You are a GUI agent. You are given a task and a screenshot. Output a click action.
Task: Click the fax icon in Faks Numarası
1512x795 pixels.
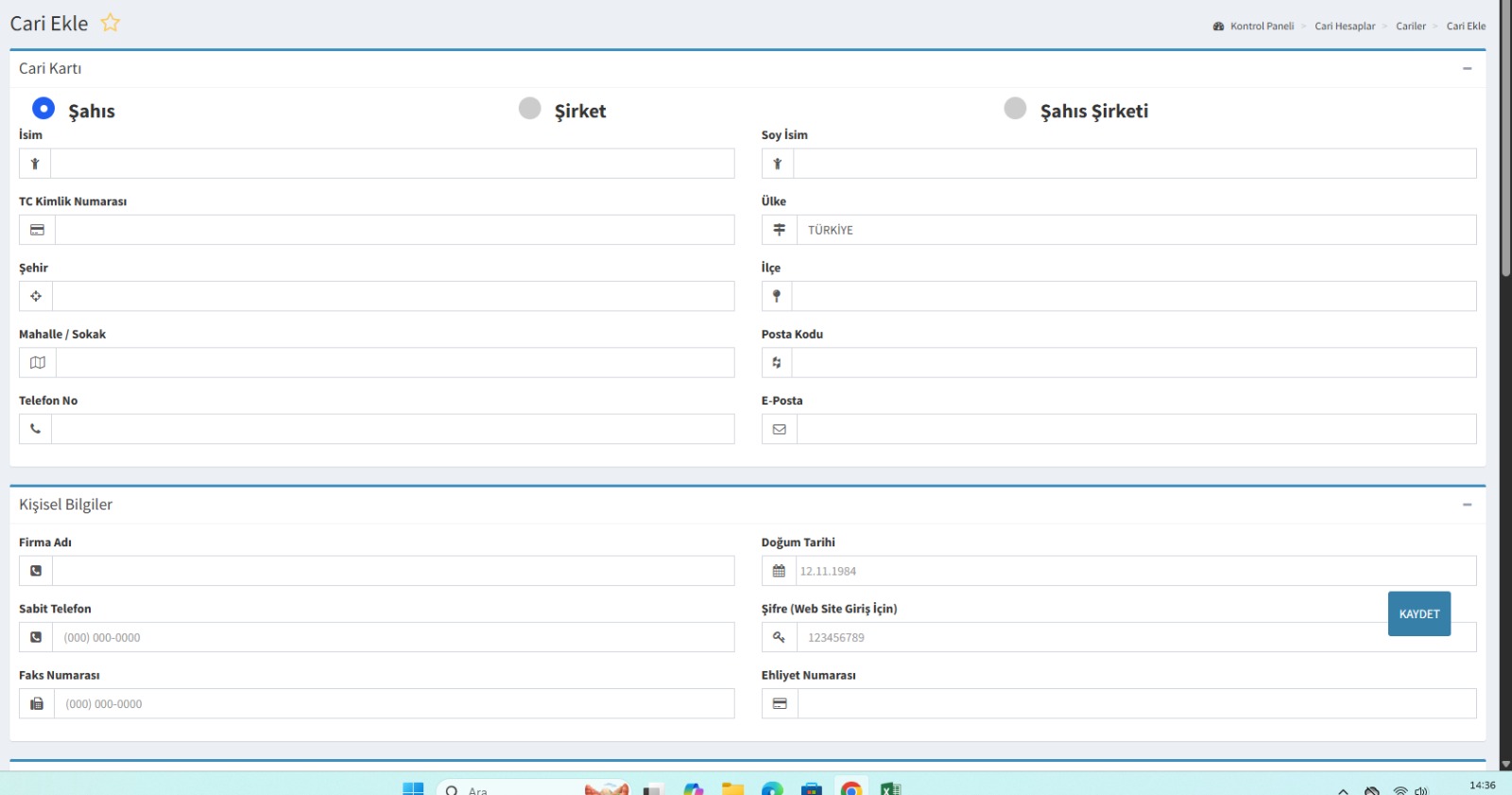pyautogui.click(x=37, y=703)
